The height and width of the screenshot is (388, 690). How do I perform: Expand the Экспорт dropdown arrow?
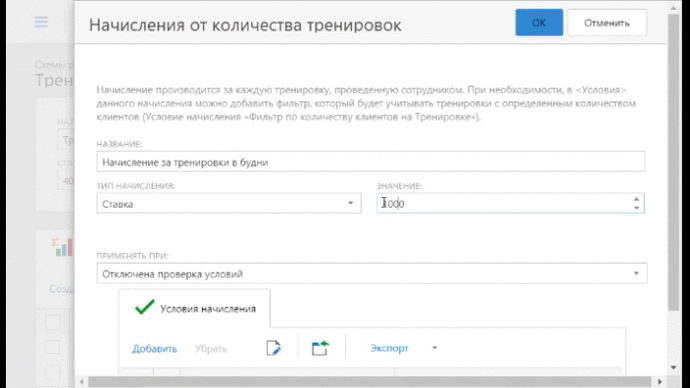[x=434, y=348]
